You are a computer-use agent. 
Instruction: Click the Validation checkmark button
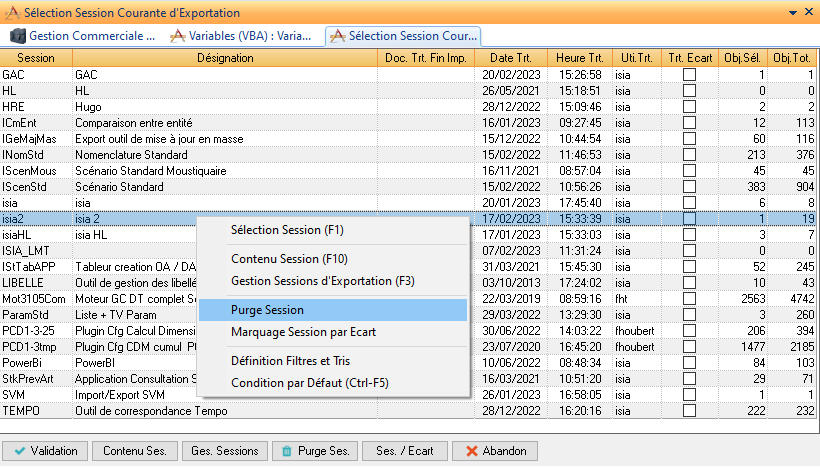47,450
